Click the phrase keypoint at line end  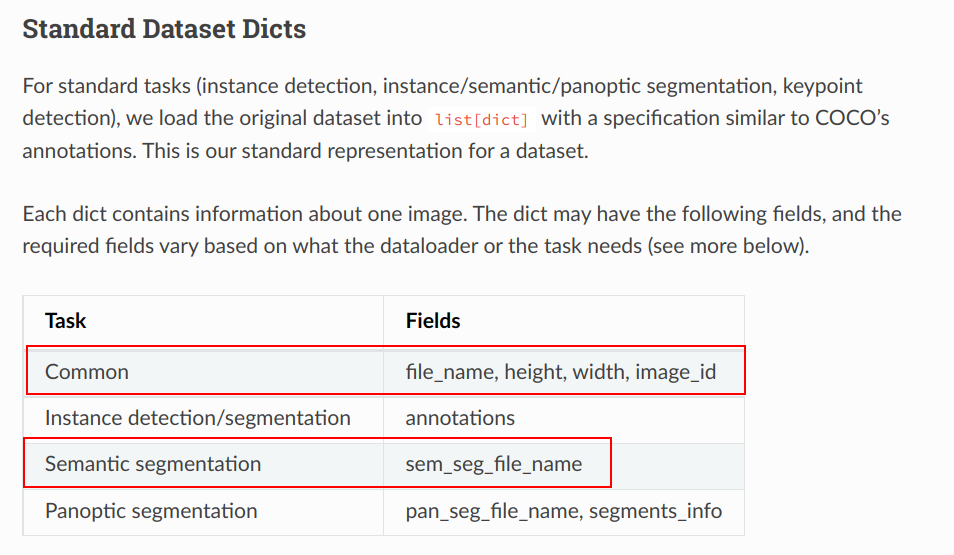tap(823, 86)
